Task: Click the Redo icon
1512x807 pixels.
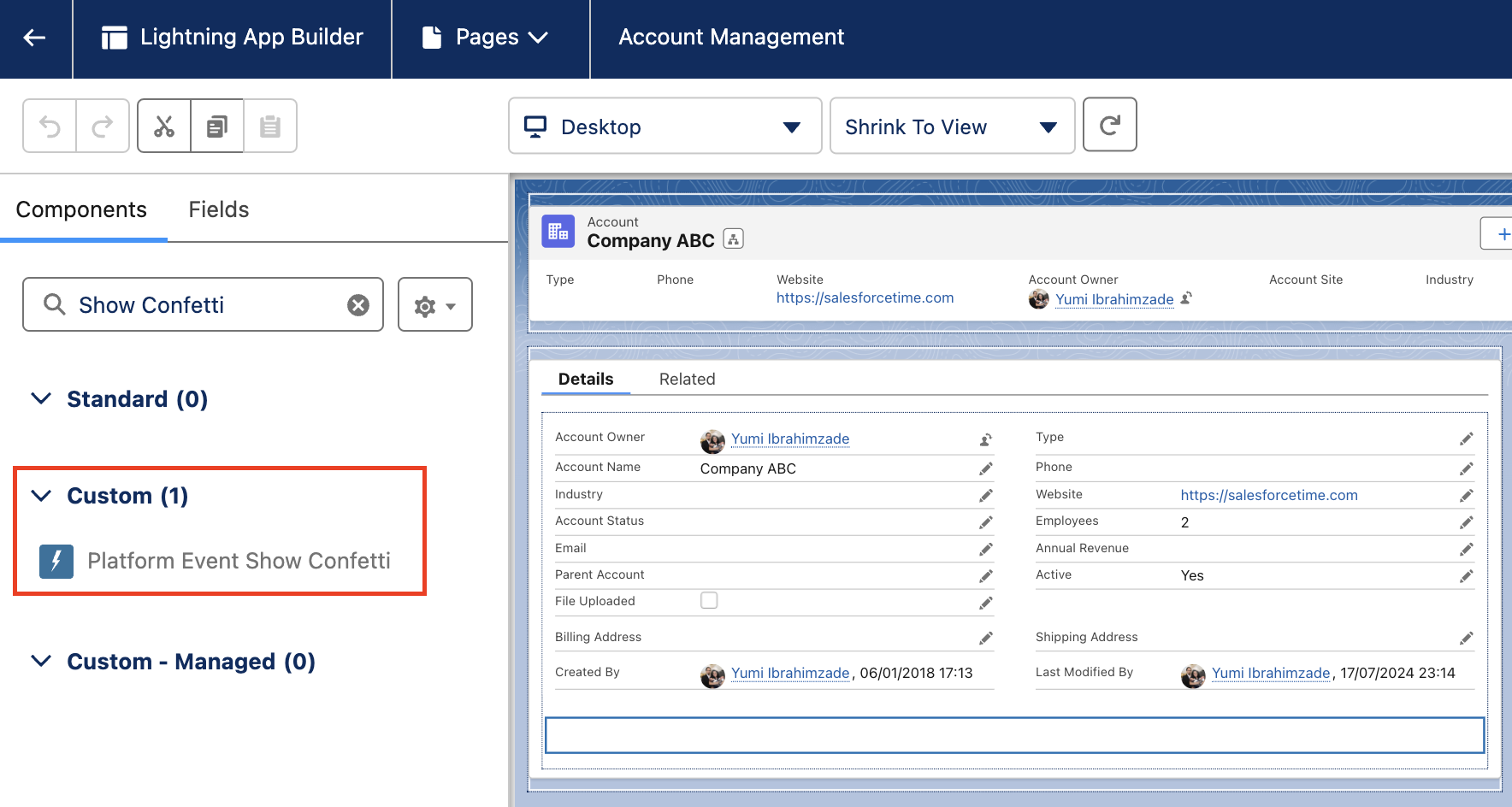Action: point(103,126)
